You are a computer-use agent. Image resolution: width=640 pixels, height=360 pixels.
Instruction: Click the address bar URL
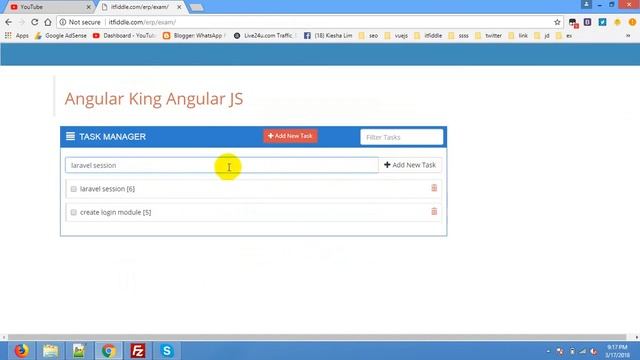[x=142, y=22]
